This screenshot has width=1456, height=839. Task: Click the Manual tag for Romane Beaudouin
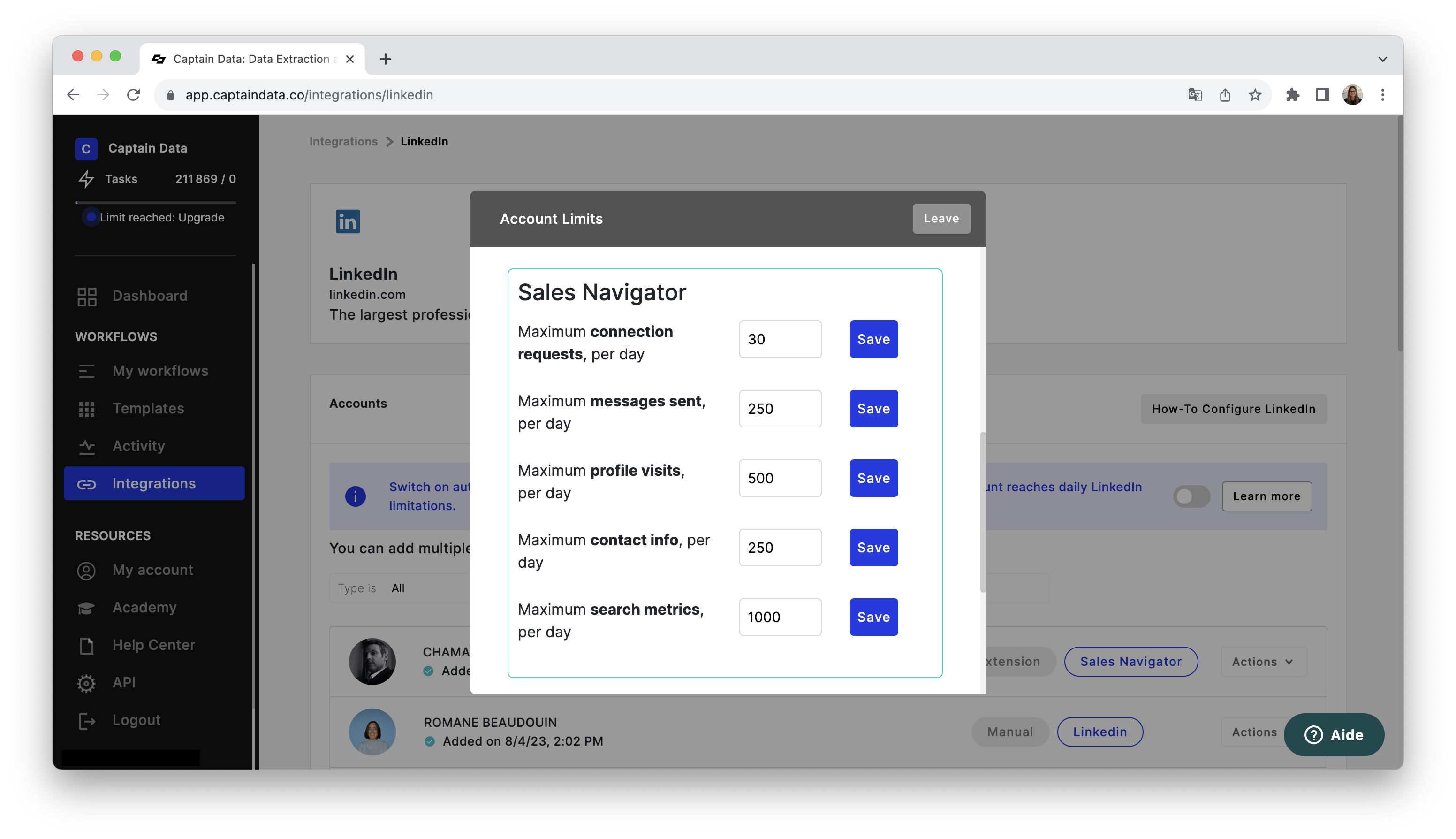[x=1010, y=731]
